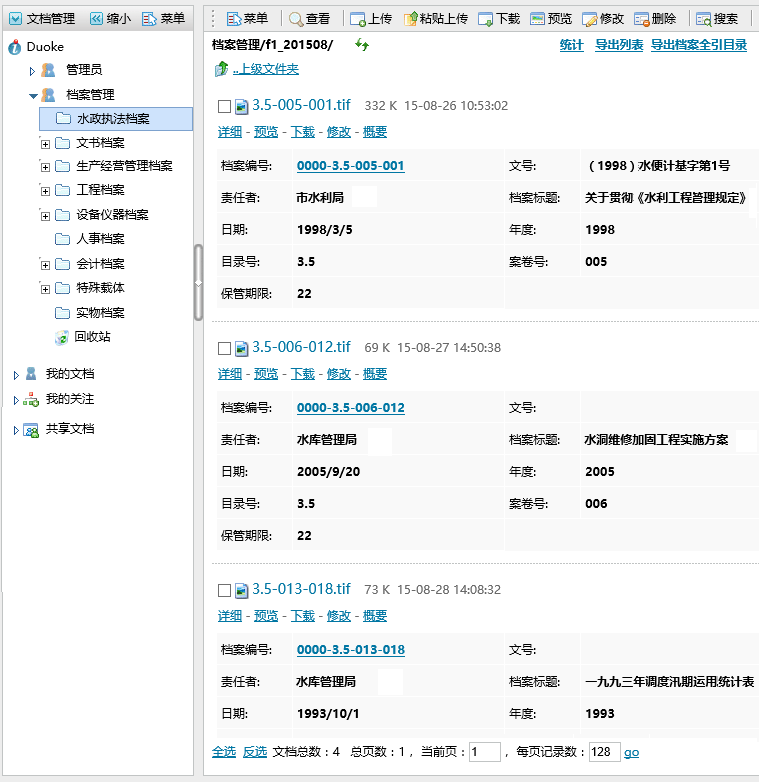Click file icon of 3.5-005-001.tif
Screen dimensions: 760x782
point(242,106)
